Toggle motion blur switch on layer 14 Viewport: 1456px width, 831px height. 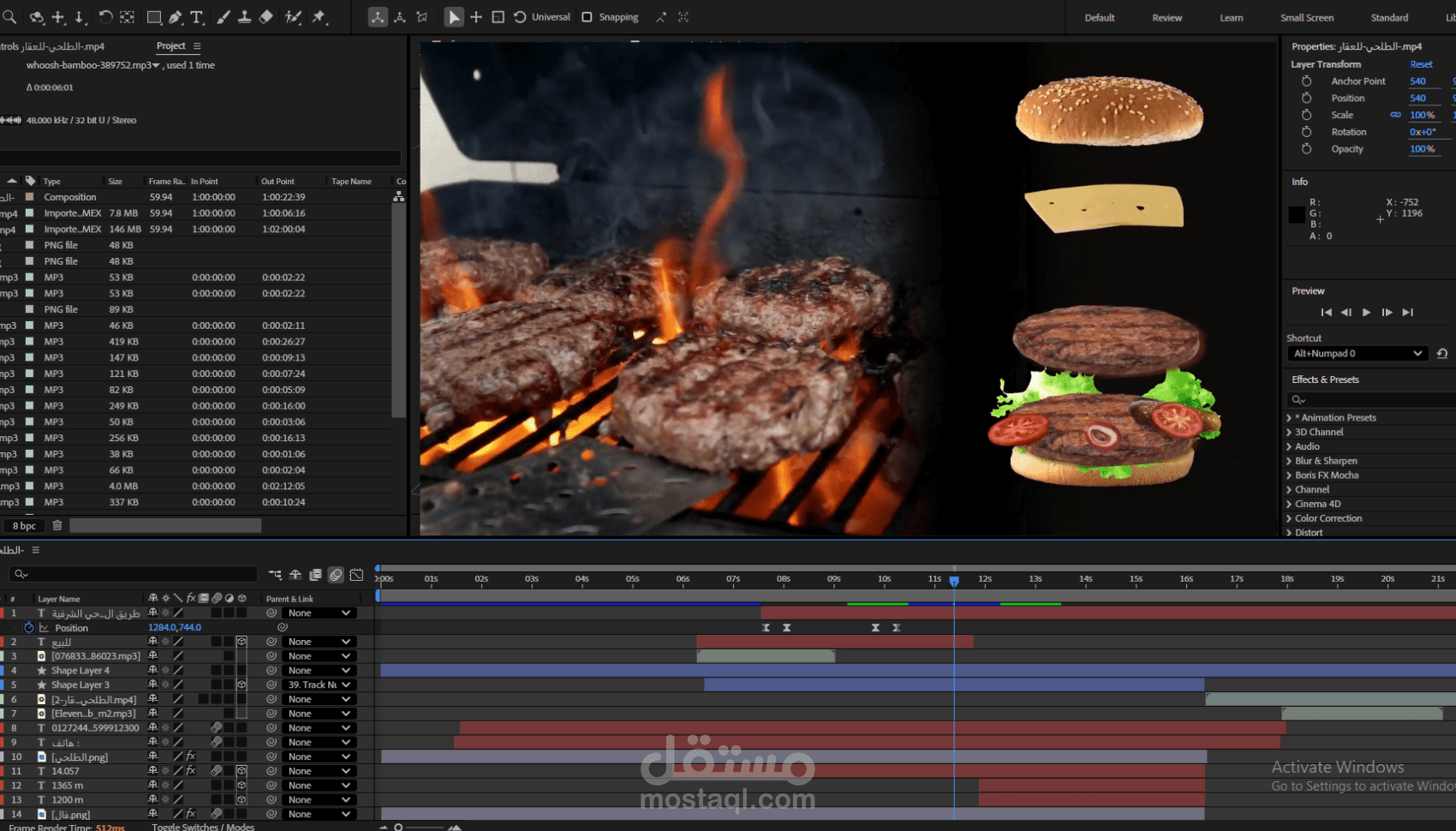click(217, 814)
